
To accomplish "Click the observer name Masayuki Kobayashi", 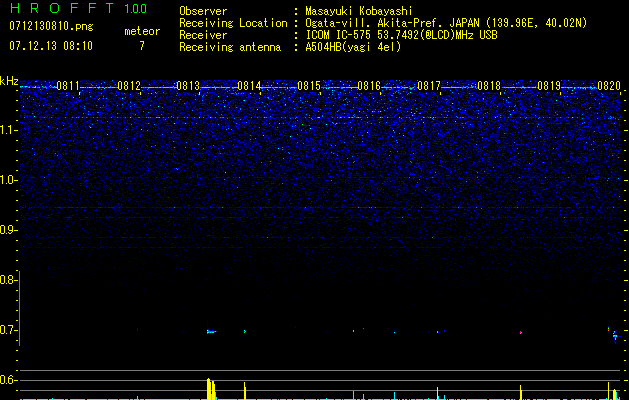I will tap(359, 11).
